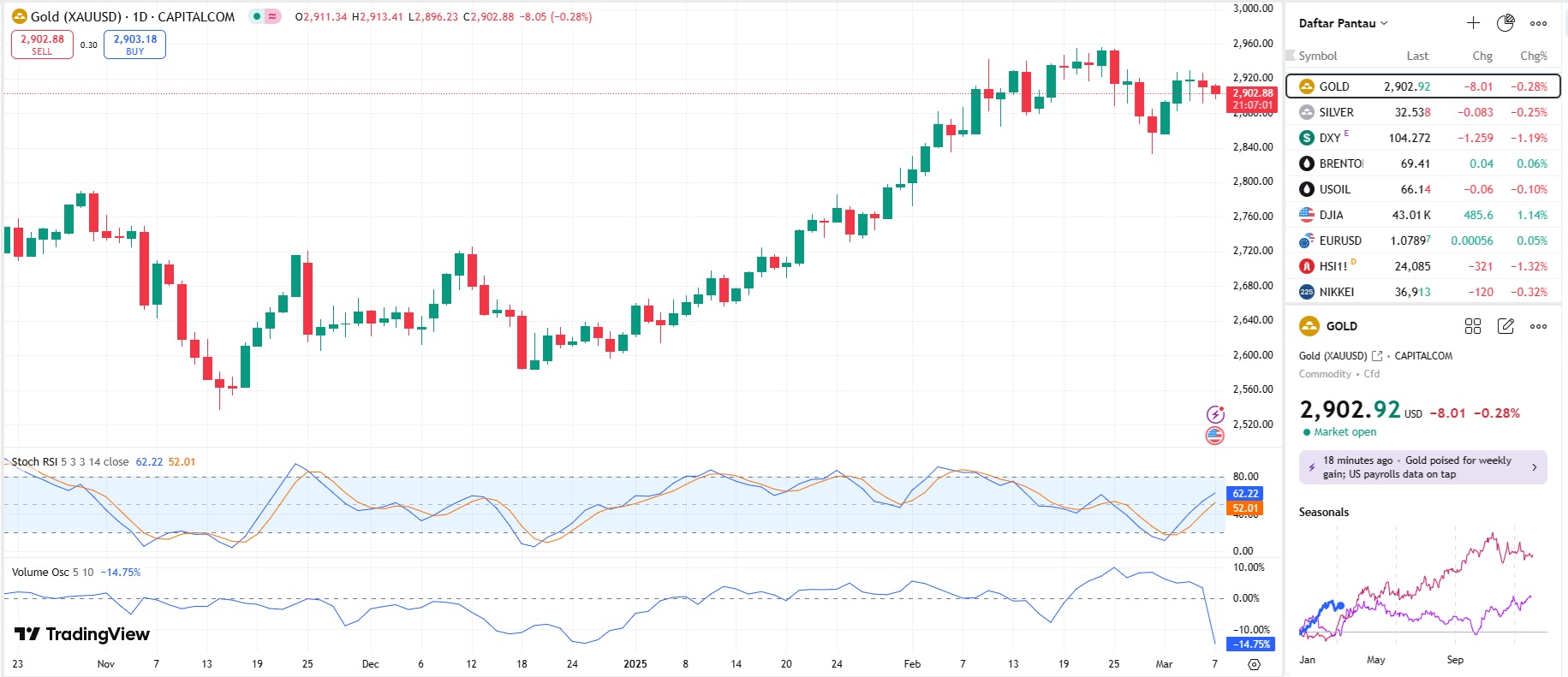Click the lightning news event icon on chart
Image resolution: width=1568 pixels, height=677 pixels.
pyautogui.click(x=1215, y=415)
